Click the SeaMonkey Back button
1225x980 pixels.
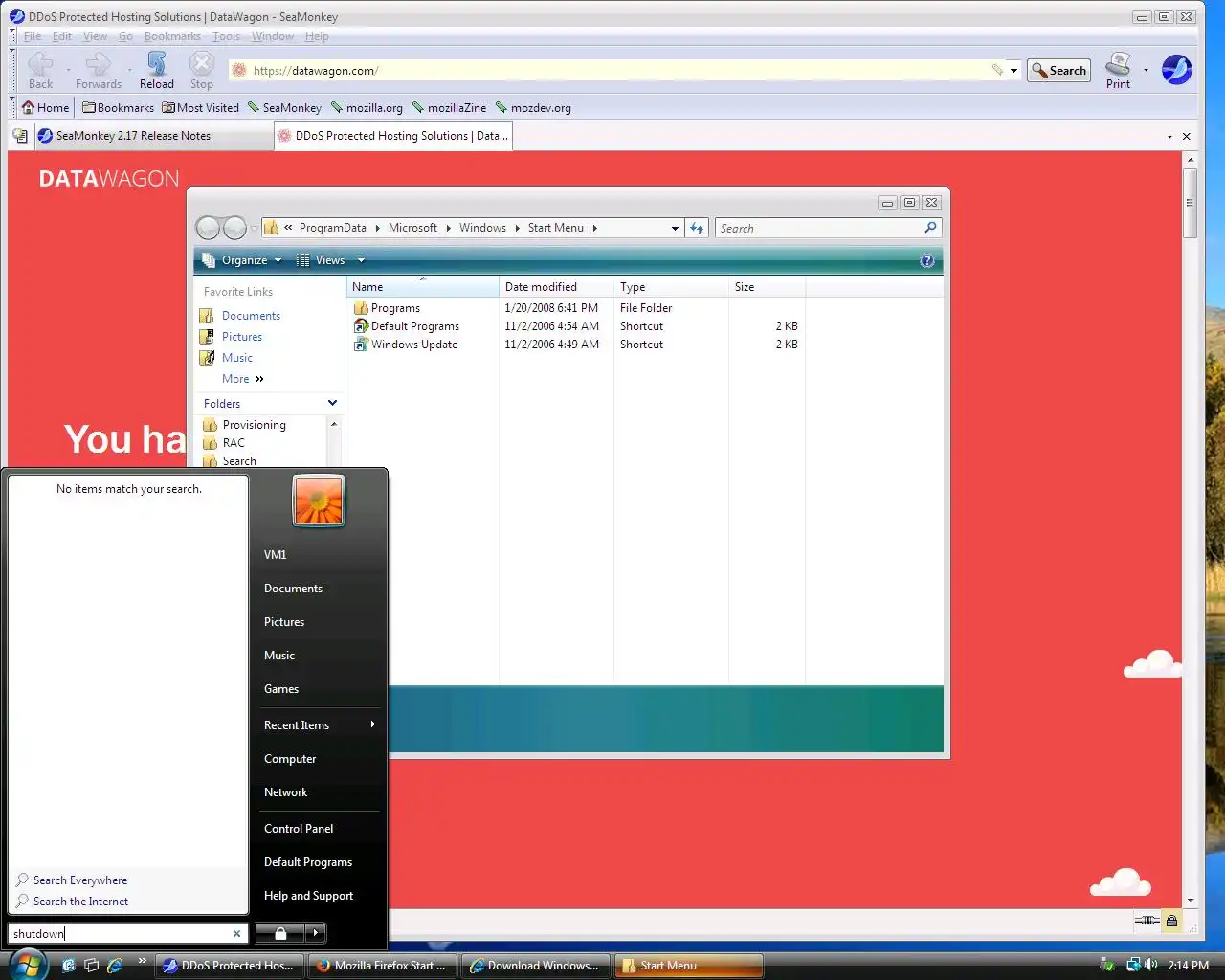40,71
